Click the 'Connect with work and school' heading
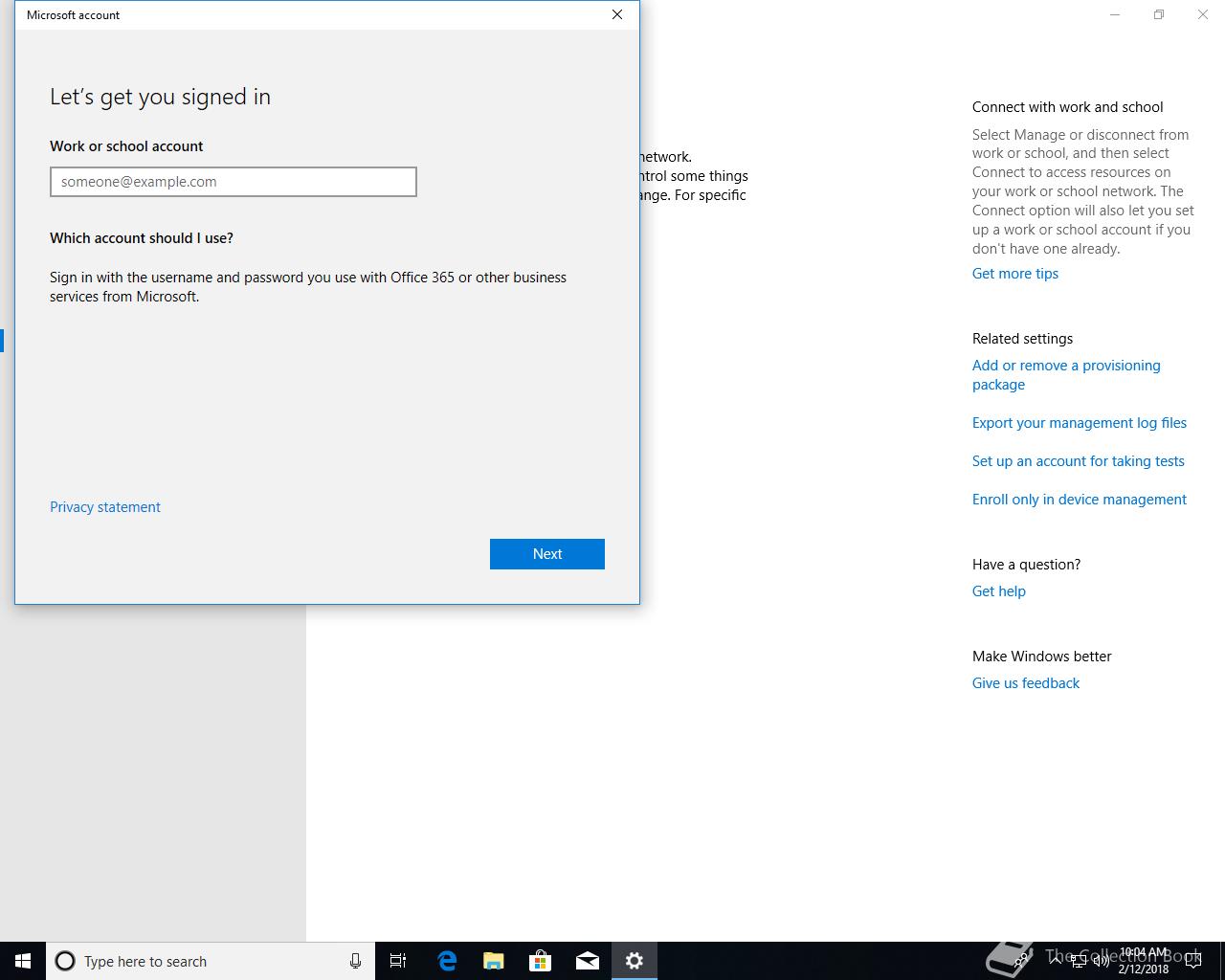The height and width of the screenshot is (980, 1225). pyautogui.click(x=1068, y=107)
